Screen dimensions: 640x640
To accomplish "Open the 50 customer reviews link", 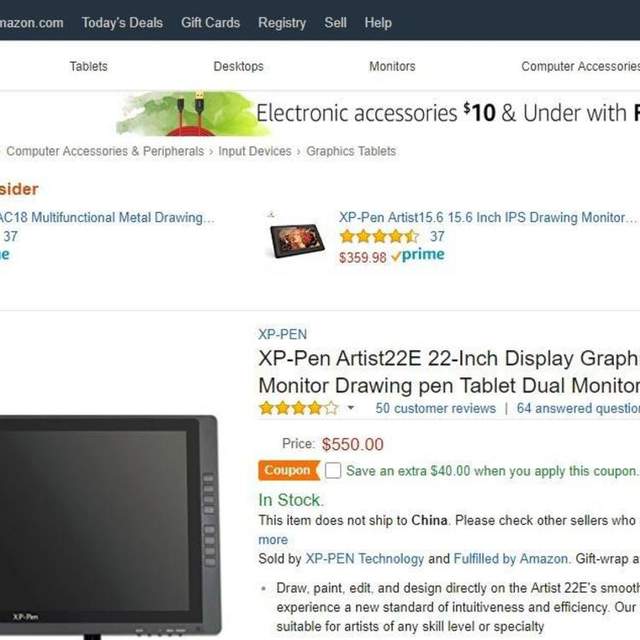I will point(436,408).
